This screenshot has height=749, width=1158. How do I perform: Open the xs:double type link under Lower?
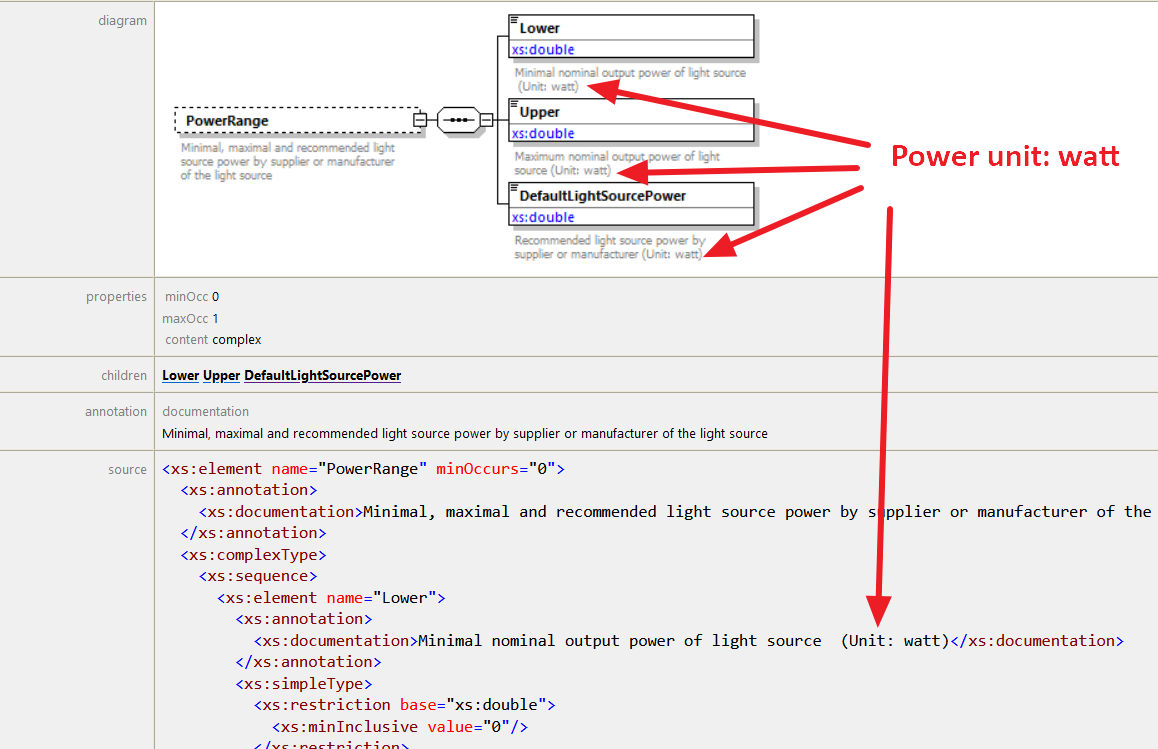pyautogui.click(x=543, y=49)
